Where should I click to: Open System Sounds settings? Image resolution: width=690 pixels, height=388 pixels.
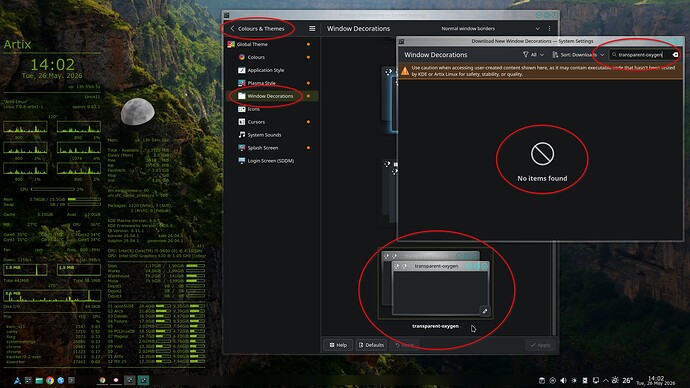tap(272, 135)
